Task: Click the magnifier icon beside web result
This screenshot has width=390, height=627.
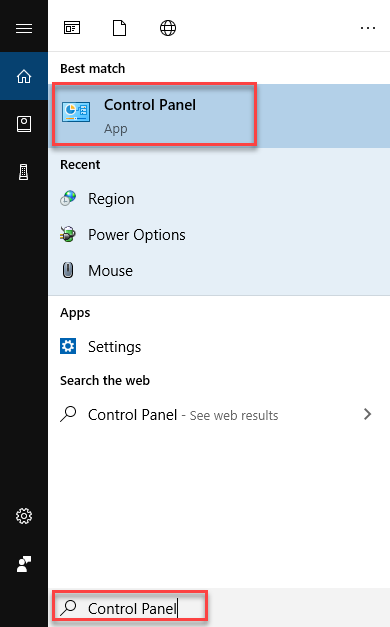Action: click(x=68, y=414)
